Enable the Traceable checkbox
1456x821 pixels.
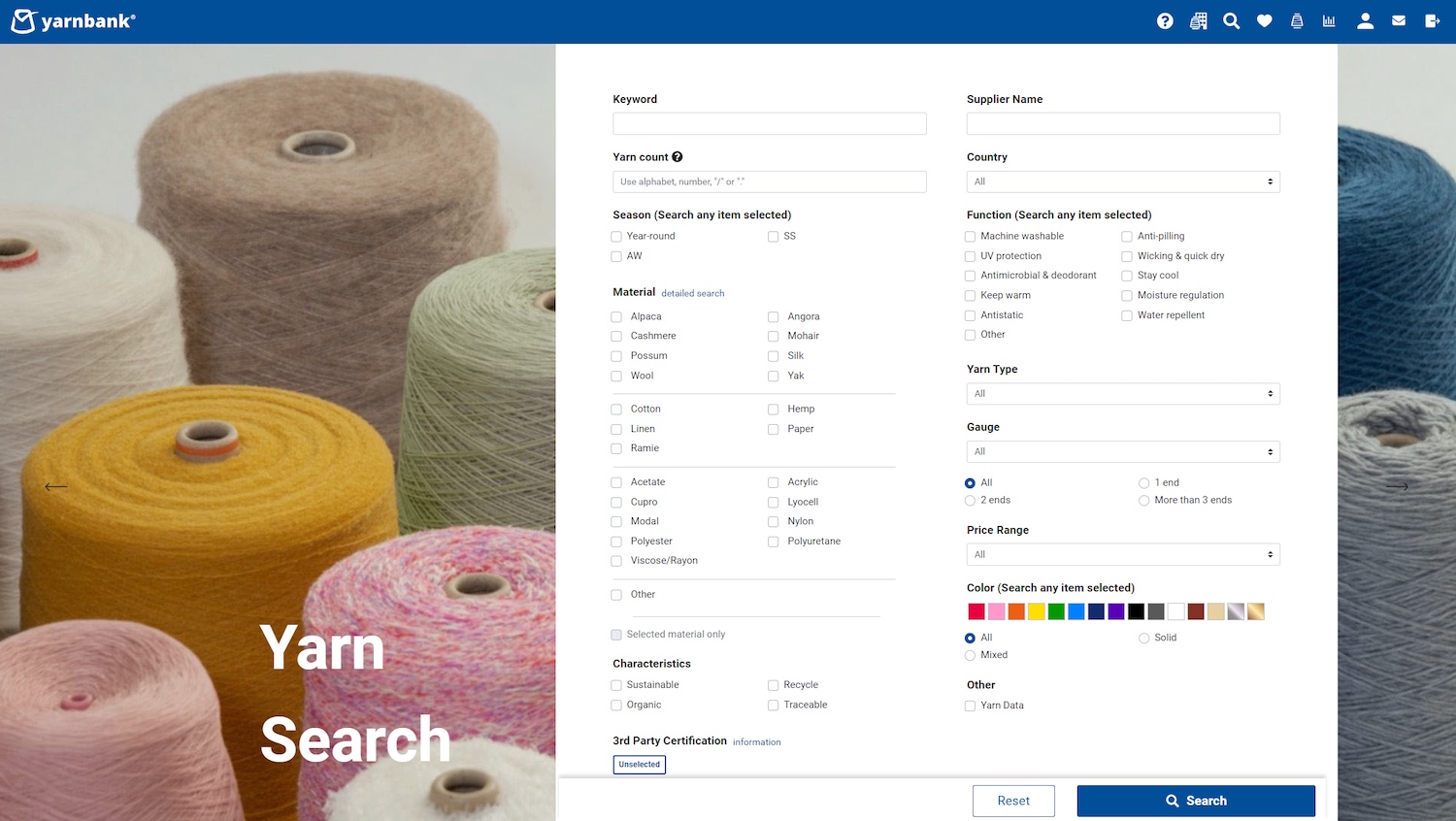pyautogui.click(x=774, y=706)
